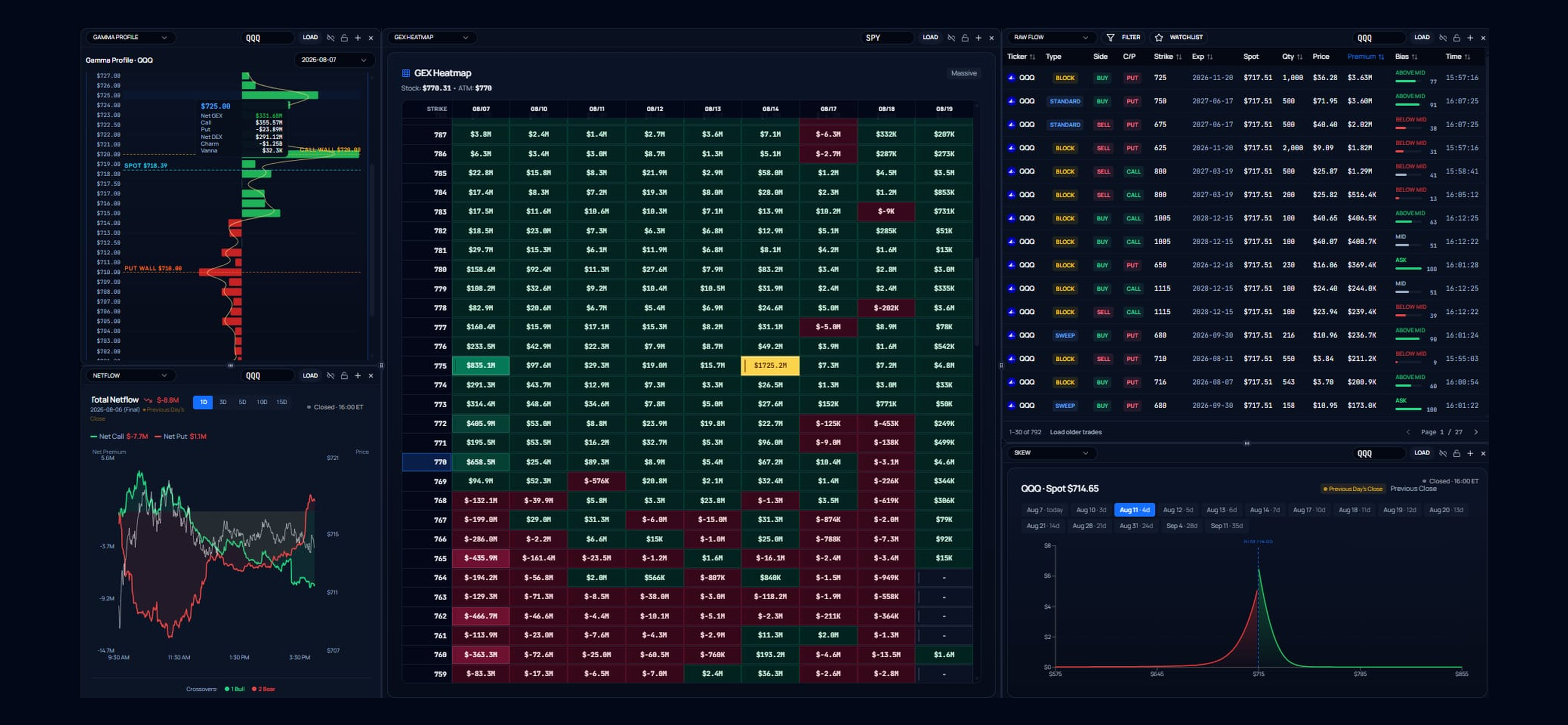Image resolution: width=1568 pixels, height=725 pixels.
Task: Select the 10D netflow range
Action: click(262, 403)
